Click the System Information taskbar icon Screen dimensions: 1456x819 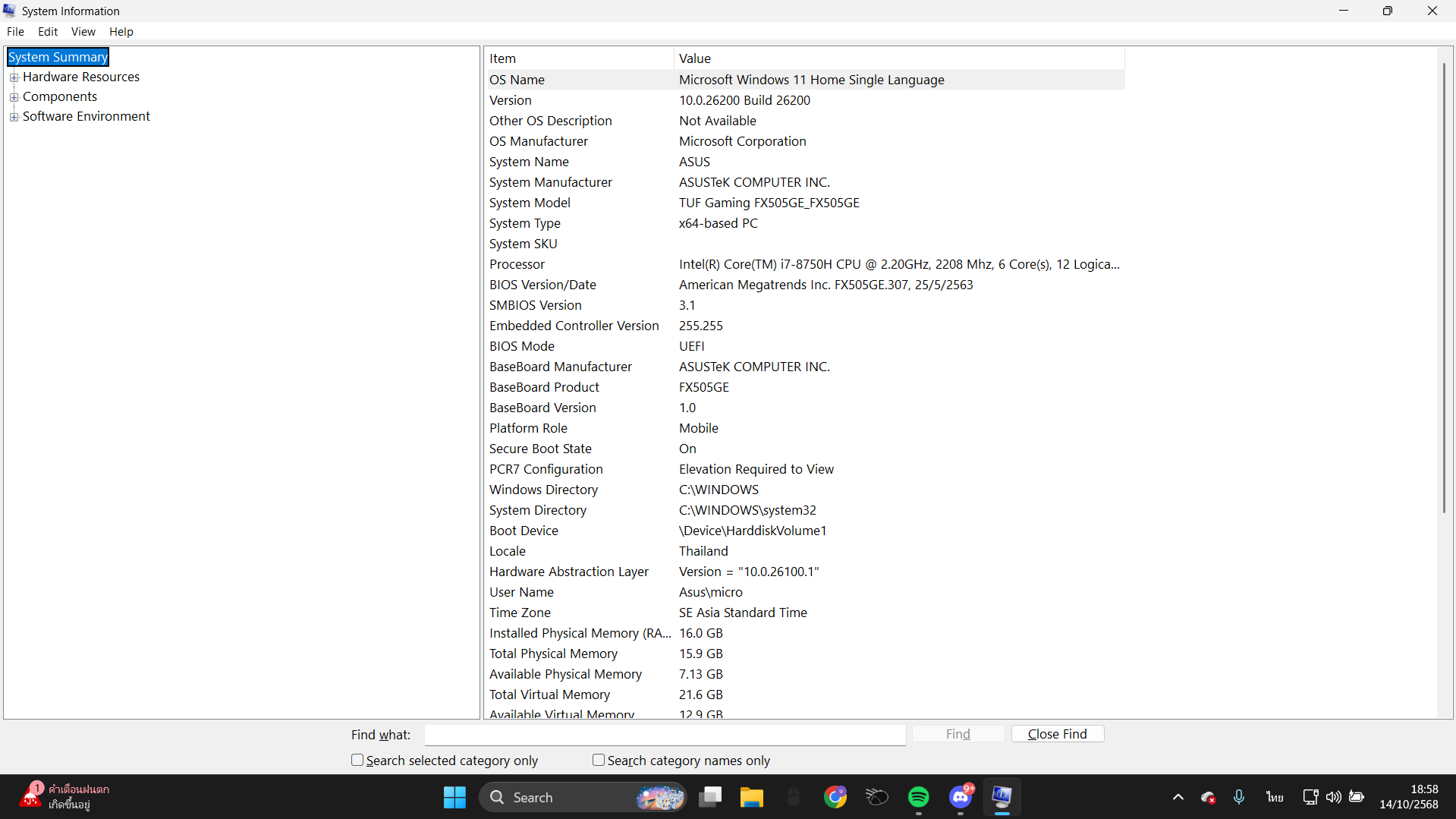1002,797
